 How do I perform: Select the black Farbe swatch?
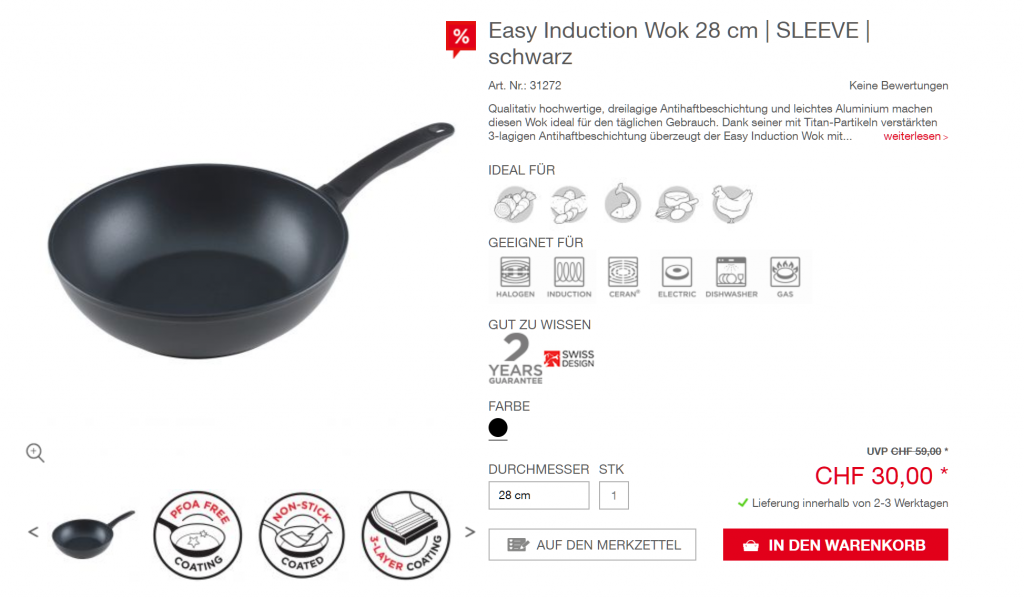(498, 428)
